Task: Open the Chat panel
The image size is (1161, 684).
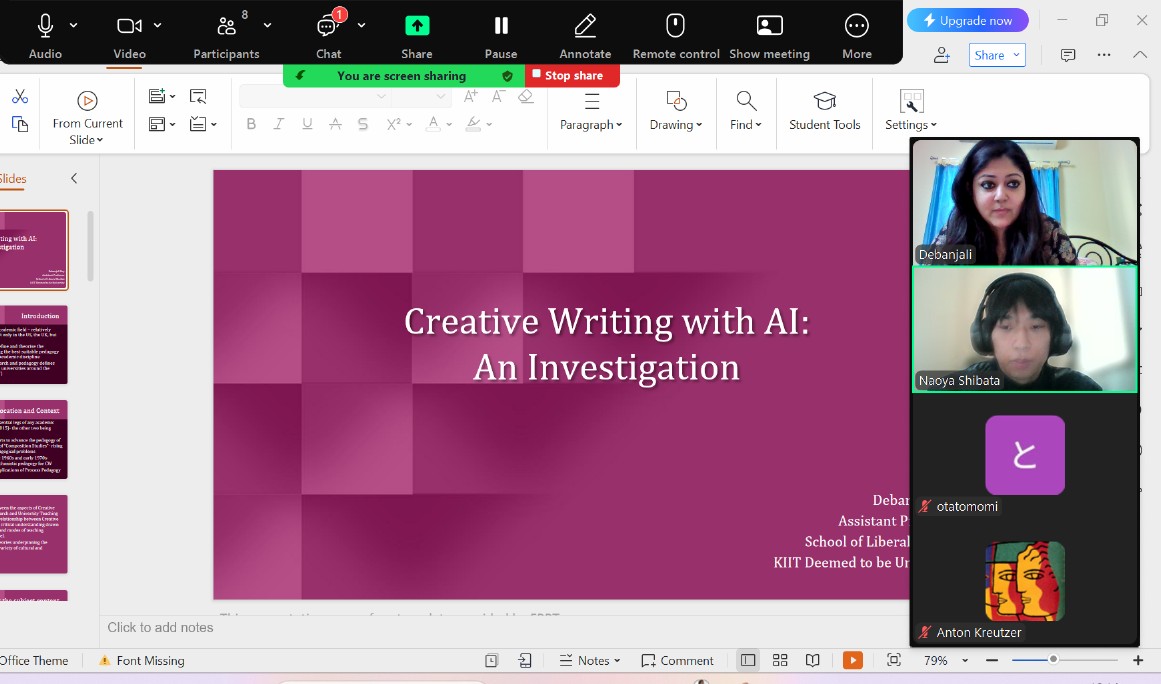Action: pyautogui.click(x=328, y=26)
